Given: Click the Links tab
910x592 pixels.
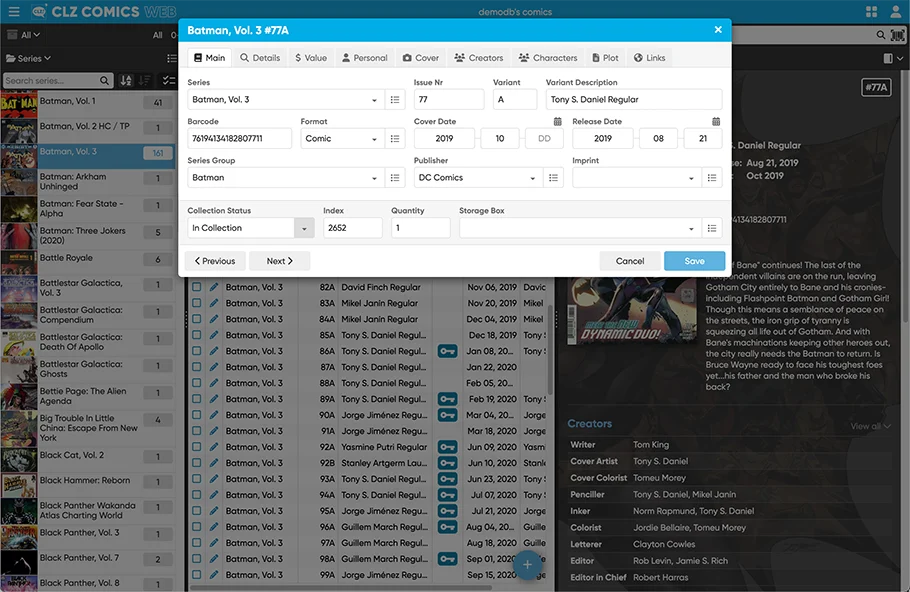Looking at the screenshot, I should click(x=649, y=58).
